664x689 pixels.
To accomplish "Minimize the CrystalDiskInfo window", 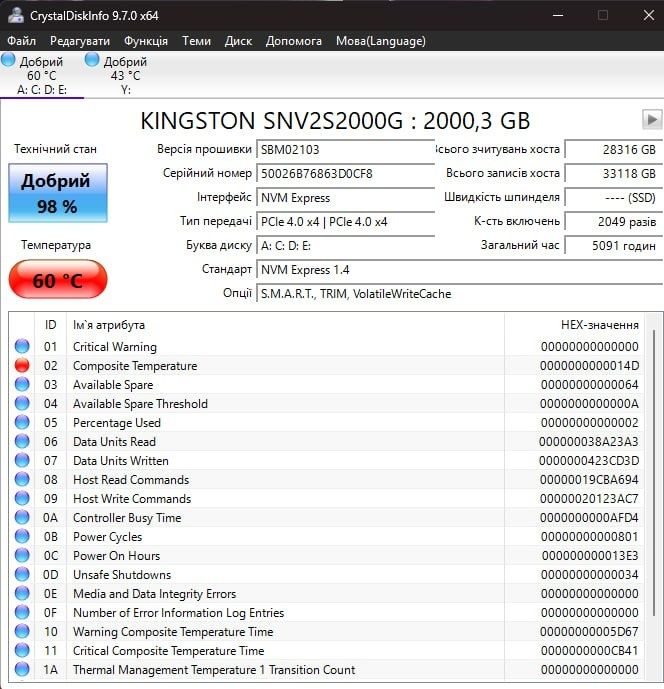I will [x=558, y=15].
